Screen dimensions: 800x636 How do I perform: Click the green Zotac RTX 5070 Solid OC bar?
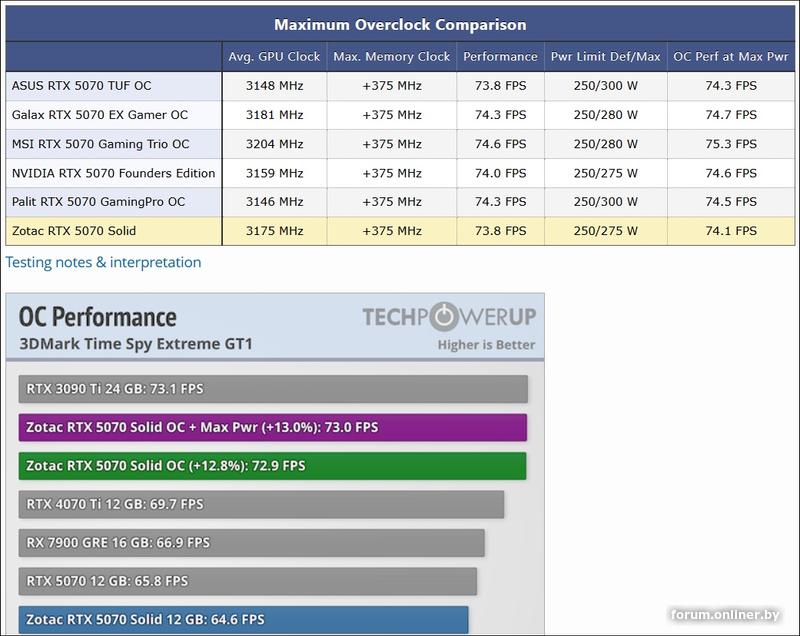(272, 466)
